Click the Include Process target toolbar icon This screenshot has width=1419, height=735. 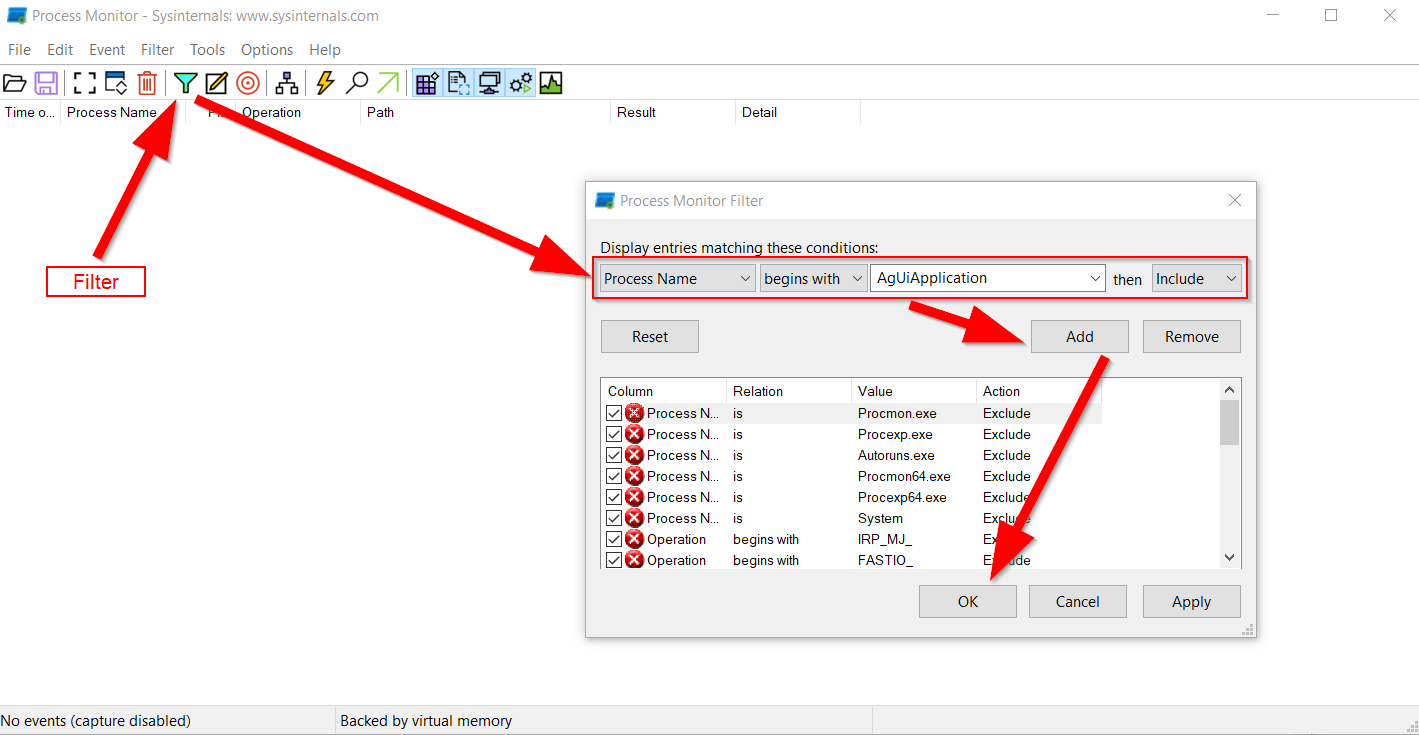pyautogui.click(x=248, y=83)
